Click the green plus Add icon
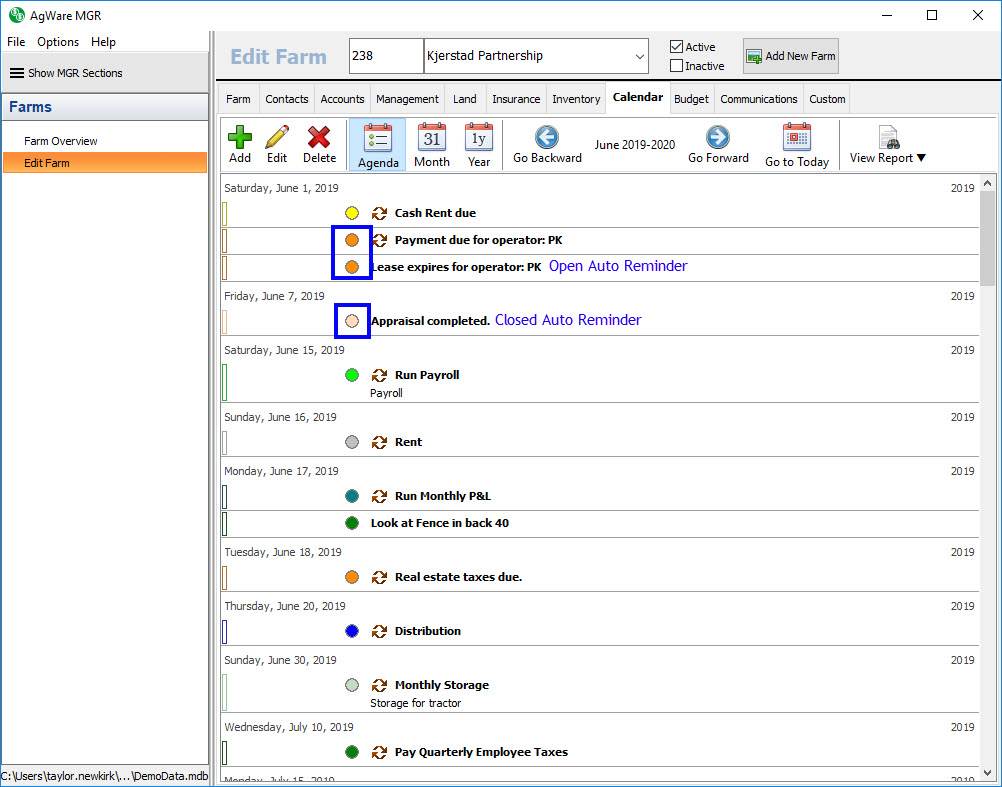Viewport: 1002px width, 787px height. (240, 137)
